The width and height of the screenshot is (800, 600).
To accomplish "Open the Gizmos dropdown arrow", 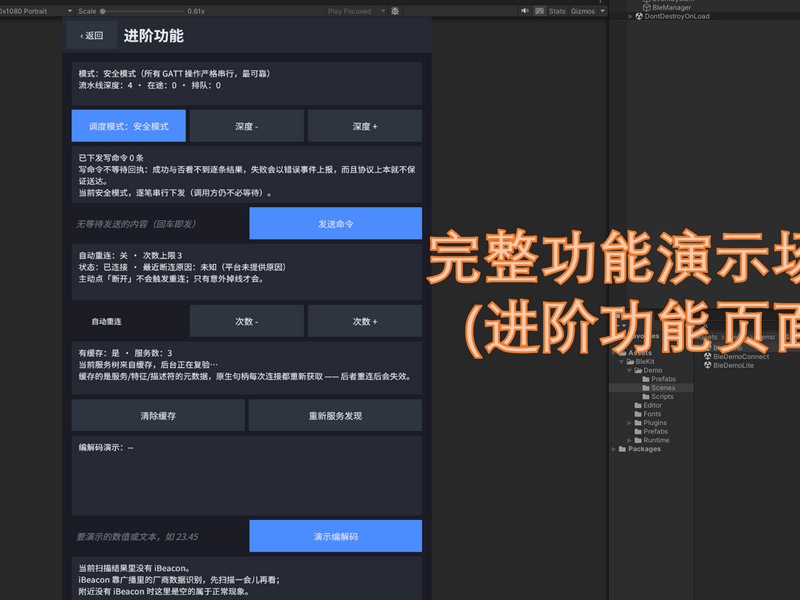I will 603,11.
